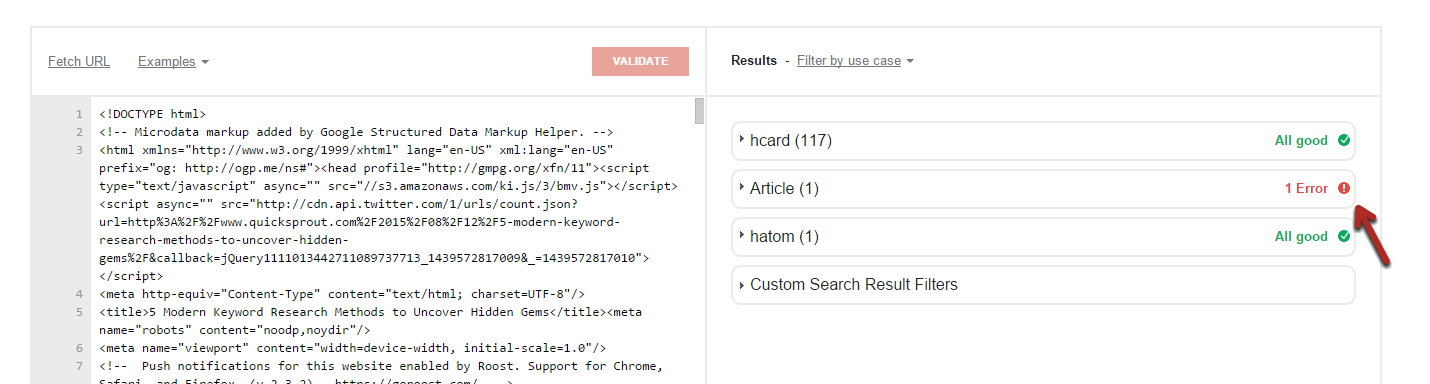The width and height of the screenshot is (1430, 384).
Task: Open the Examples dropdown
Action: (173, 61)
